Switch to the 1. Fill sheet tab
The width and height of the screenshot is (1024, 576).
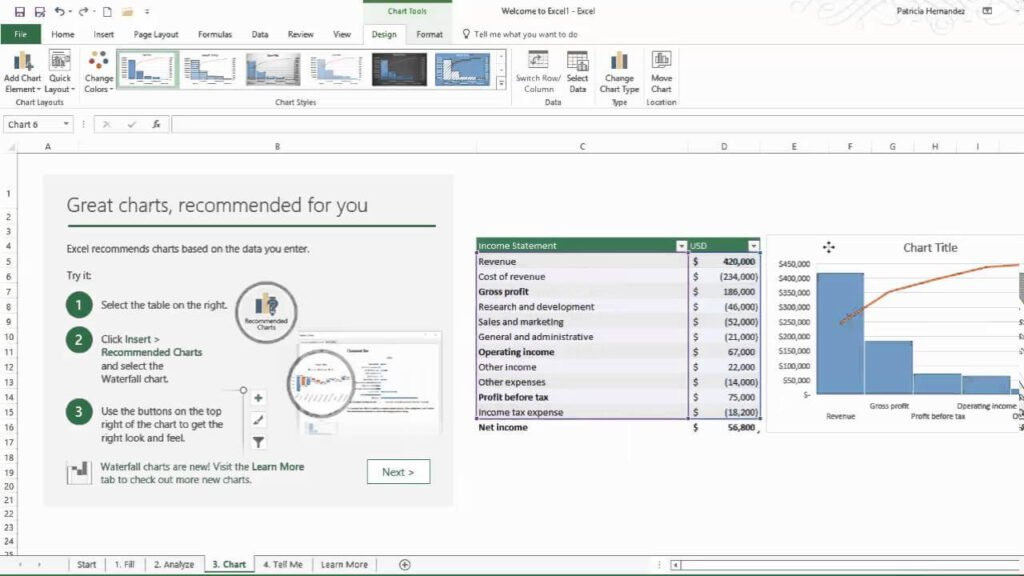tap(124, 564)
